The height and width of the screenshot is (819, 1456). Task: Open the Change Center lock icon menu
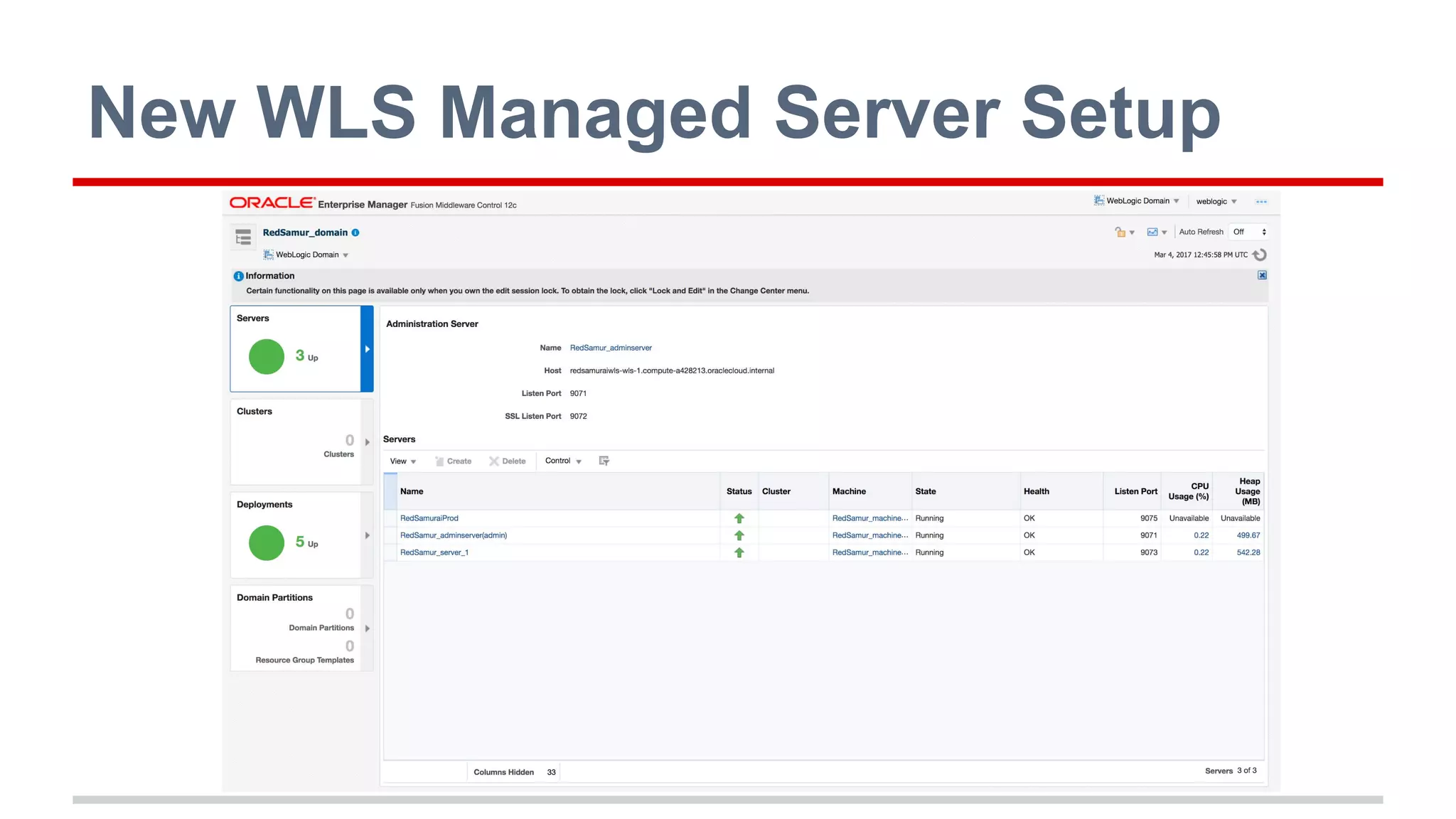[1124, 232]
